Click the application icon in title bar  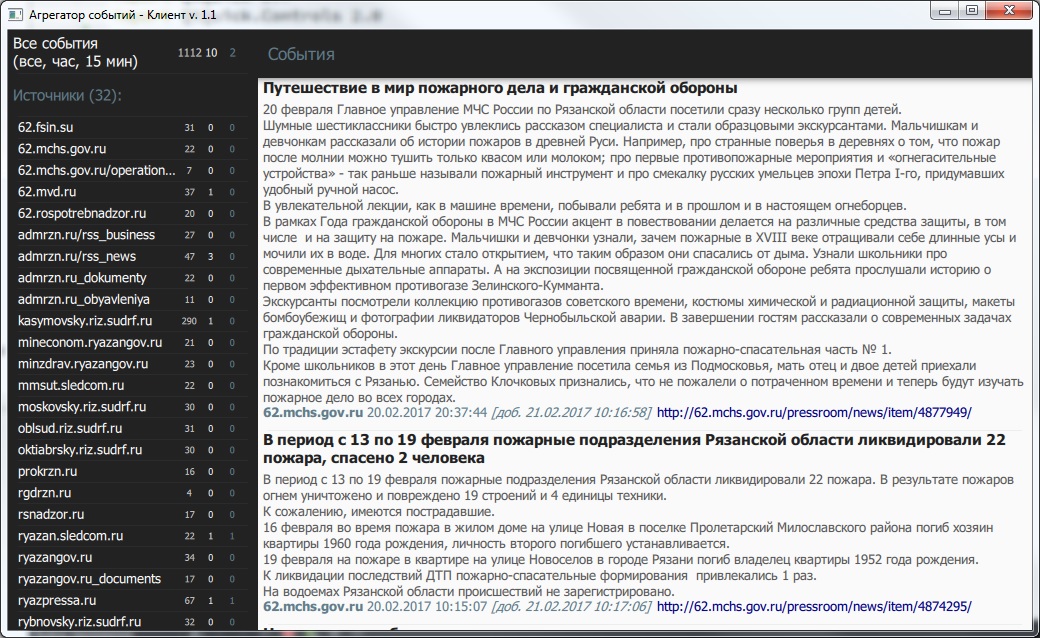pos(15,14)
